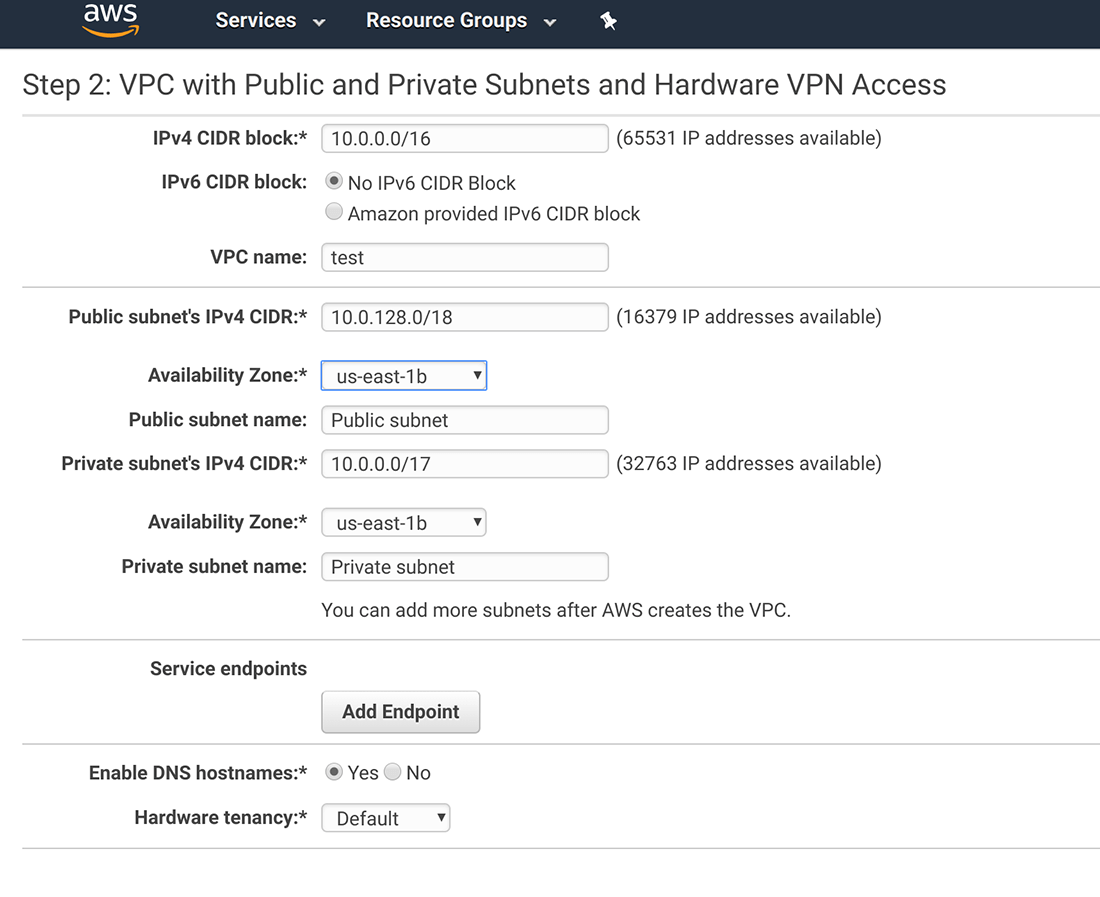Select the VPC name text field

pyautogui.click(x=464, y=257)
